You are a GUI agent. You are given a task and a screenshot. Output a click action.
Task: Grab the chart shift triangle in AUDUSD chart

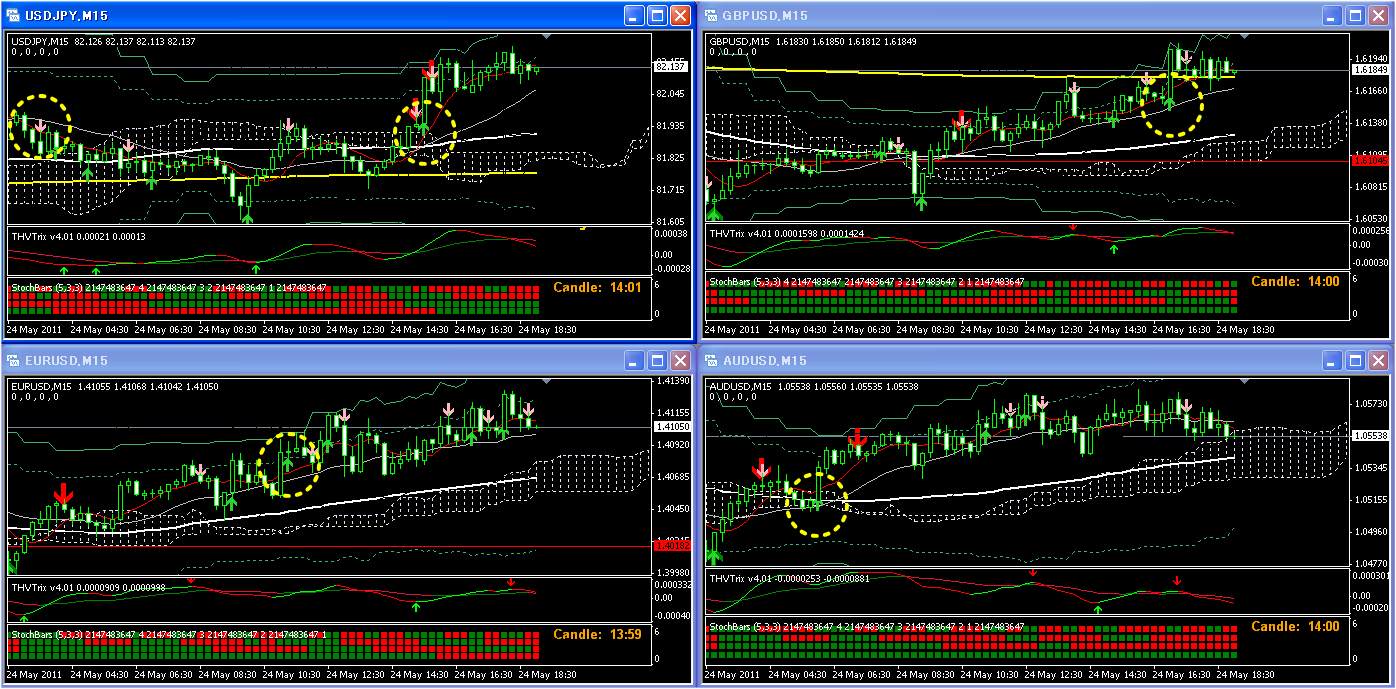point(1245,382)
